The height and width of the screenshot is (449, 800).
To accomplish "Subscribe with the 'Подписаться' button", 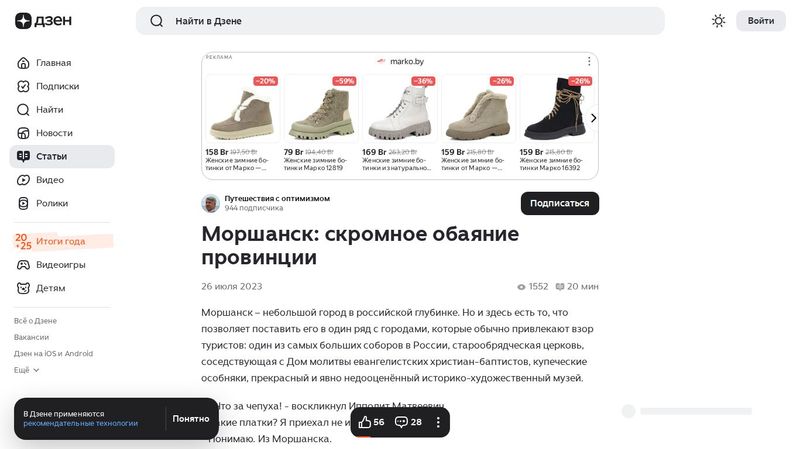I will pos(559,203).
